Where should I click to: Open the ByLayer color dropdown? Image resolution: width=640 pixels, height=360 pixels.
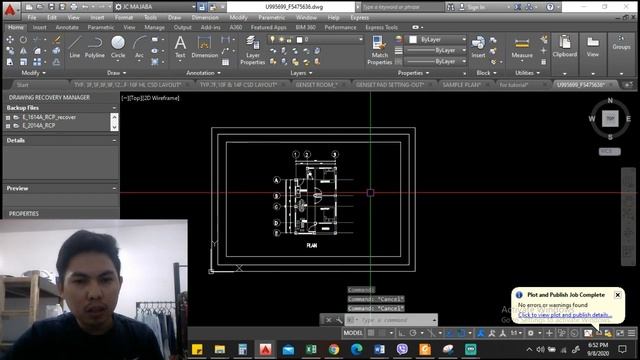point(464,40)
